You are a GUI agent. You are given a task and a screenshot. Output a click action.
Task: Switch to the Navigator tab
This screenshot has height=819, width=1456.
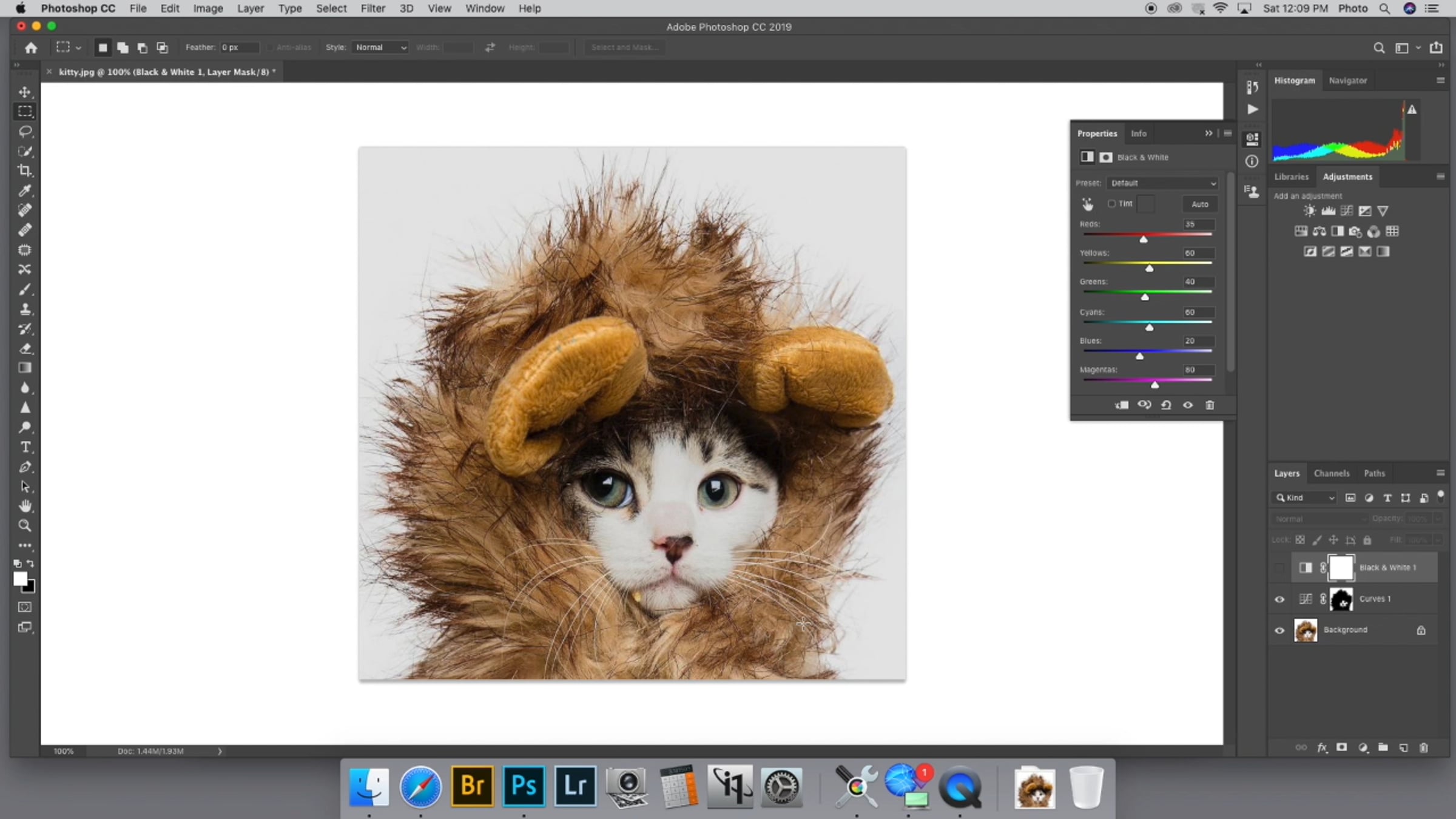point(1347,80)
